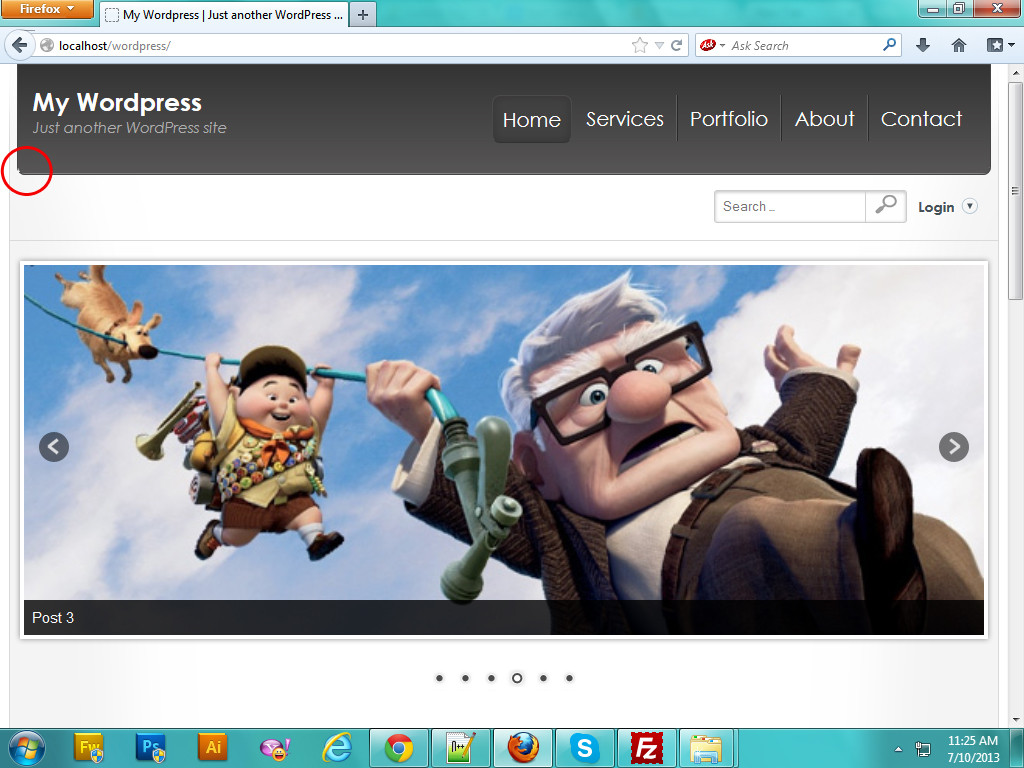1024x768 pixels.
Task: Click the site Search text box
Action: click(790, 206)
